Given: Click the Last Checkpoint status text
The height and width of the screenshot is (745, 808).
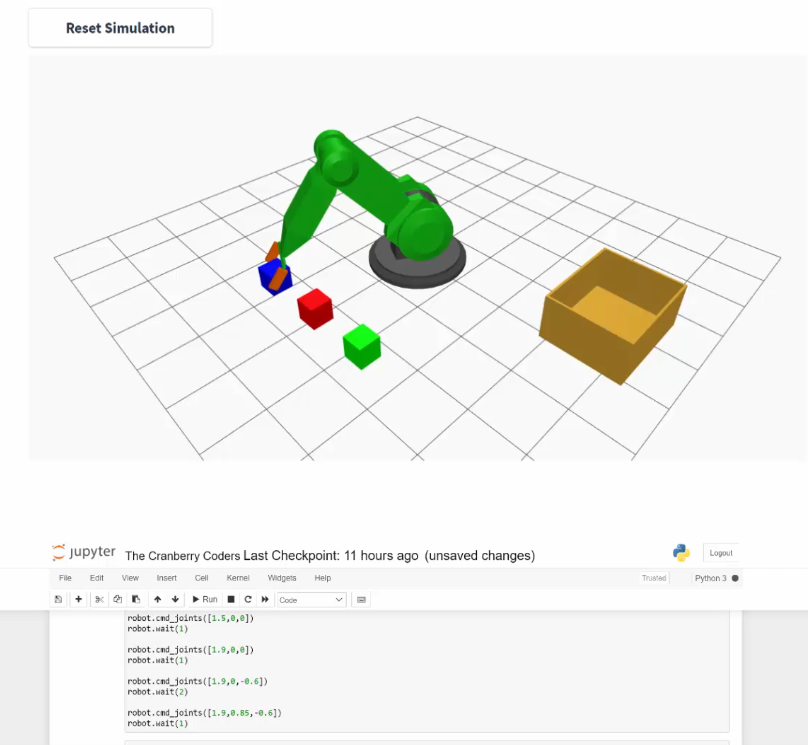Looking at the screenshot, I should [x=330, y=555].
